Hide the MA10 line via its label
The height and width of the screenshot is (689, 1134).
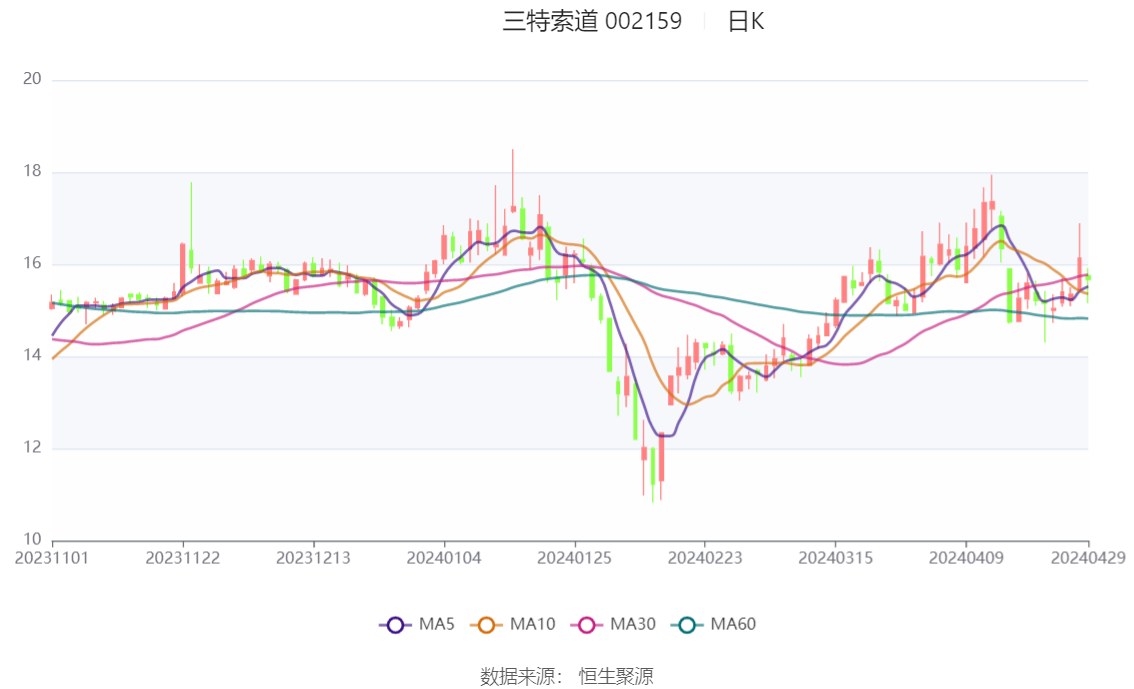532,624
